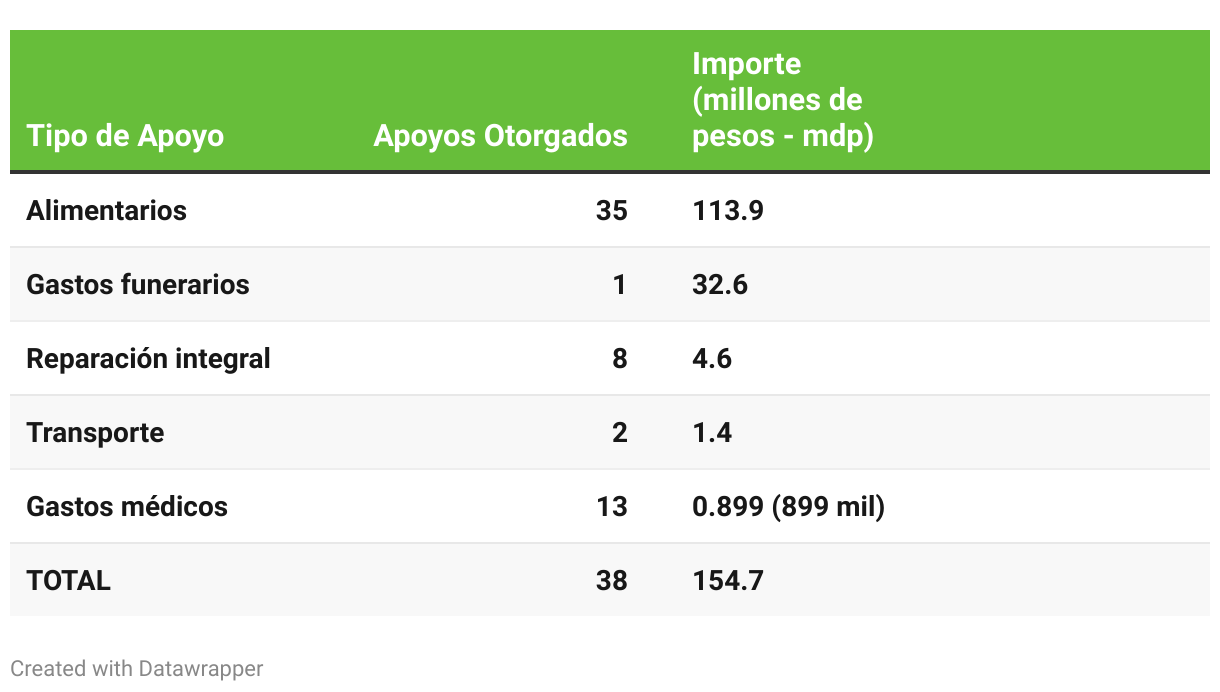Click the 'Tipo de Apoyo' column header

pos(125,136)
